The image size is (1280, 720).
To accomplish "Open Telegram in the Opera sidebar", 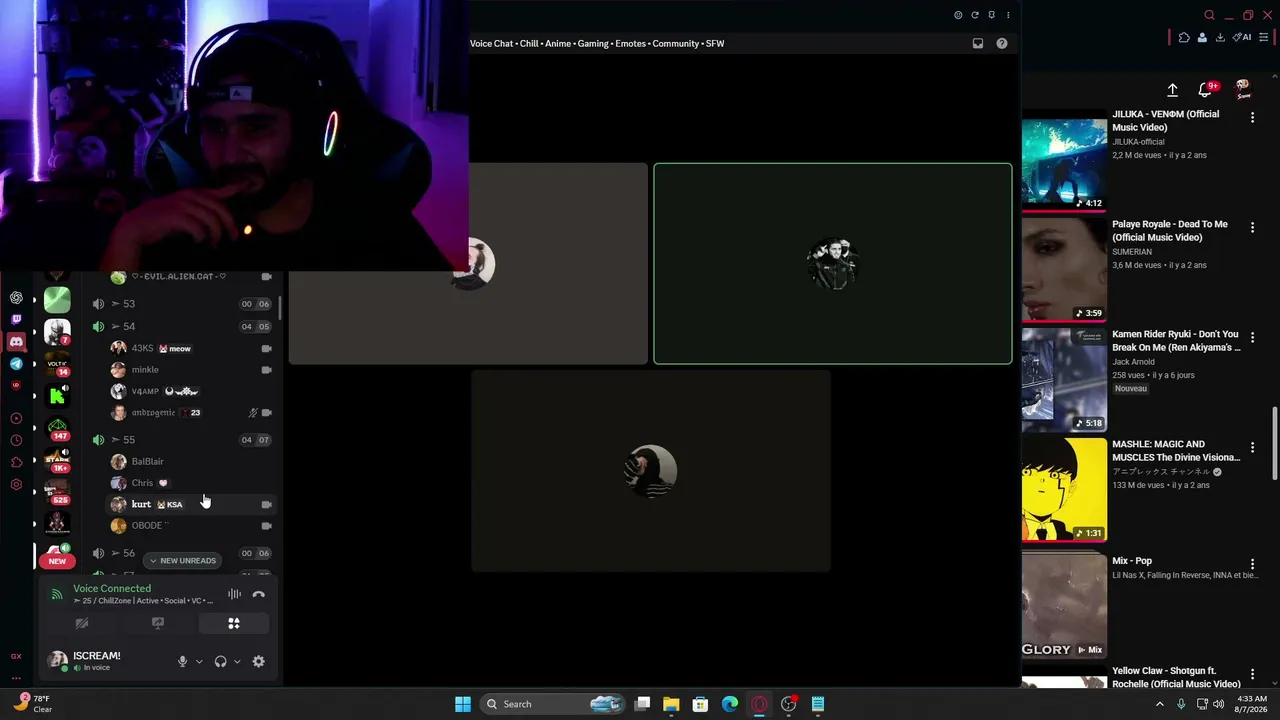I will (x=16, y=364).
